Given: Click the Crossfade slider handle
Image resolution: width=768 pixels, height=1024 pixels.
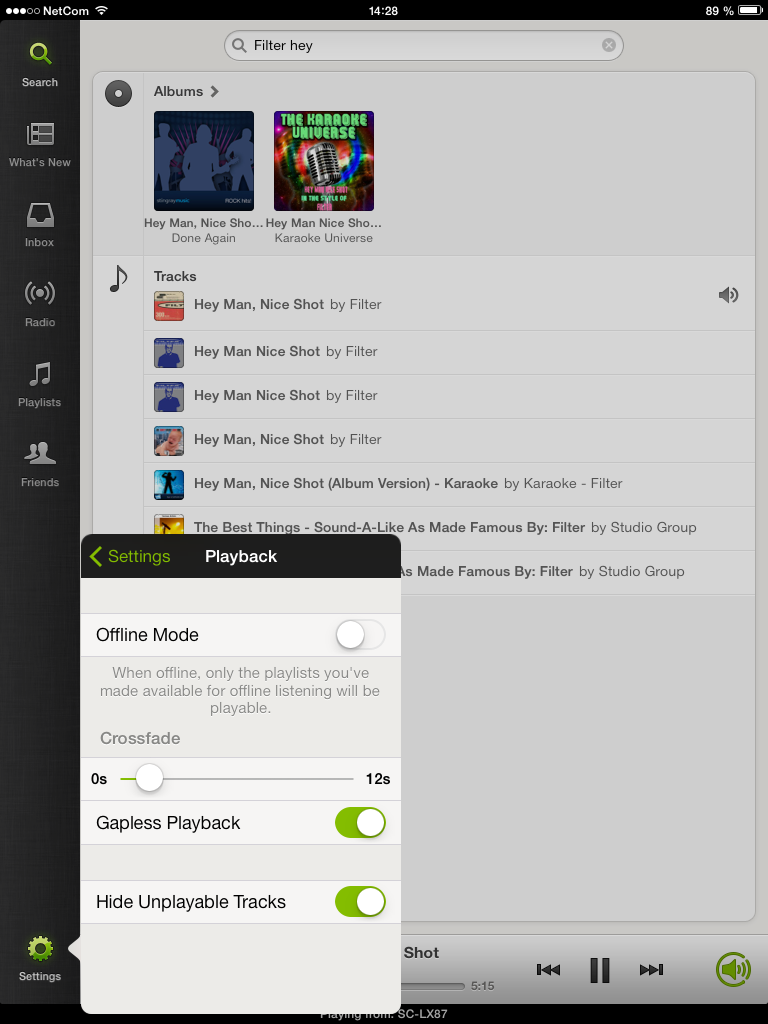Looking at the screenshot, I should tap(149, 778).
